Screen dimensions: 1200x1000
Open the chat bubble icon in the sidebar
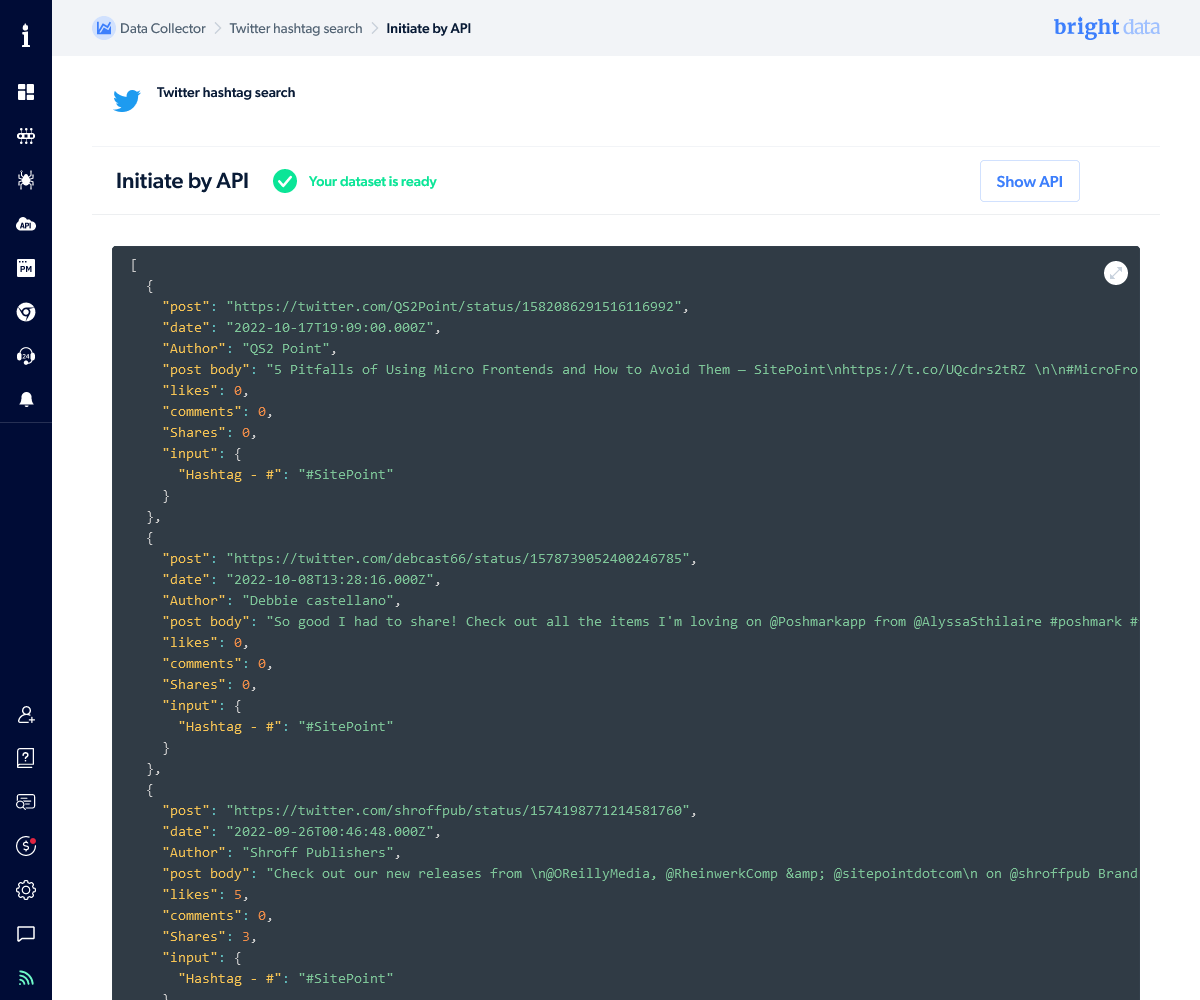point(26,934)
